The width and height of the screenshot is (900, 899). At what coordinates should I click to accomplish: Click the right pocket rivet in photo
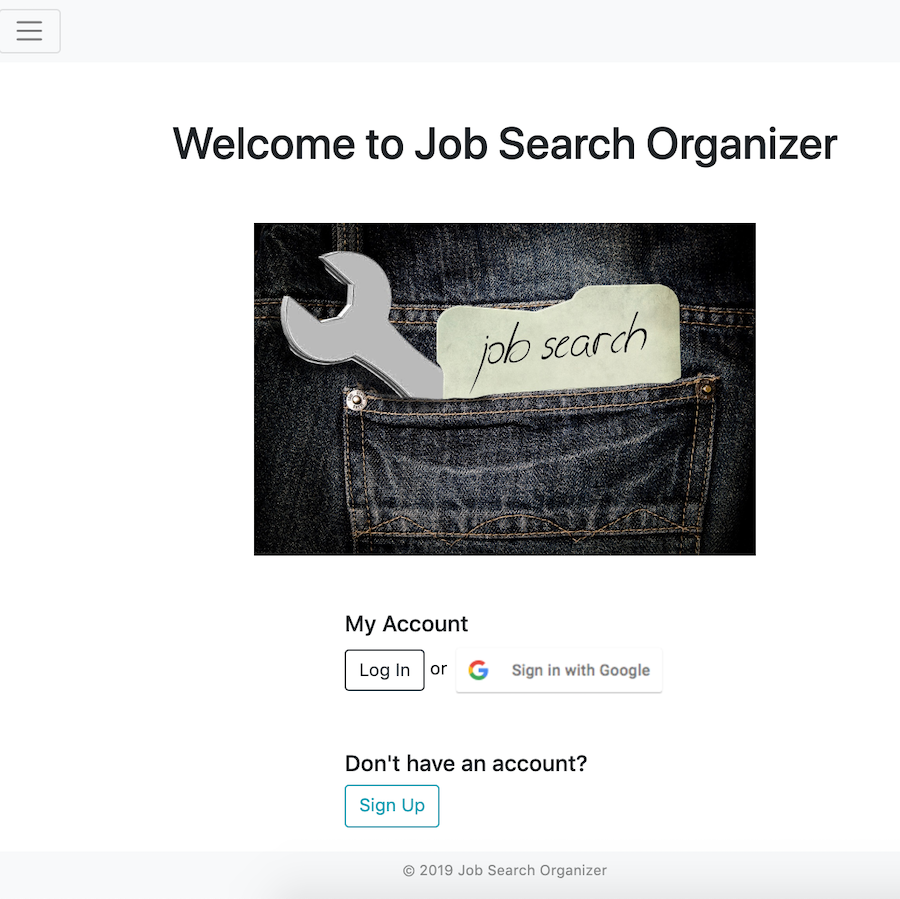(x=707, y=389)
